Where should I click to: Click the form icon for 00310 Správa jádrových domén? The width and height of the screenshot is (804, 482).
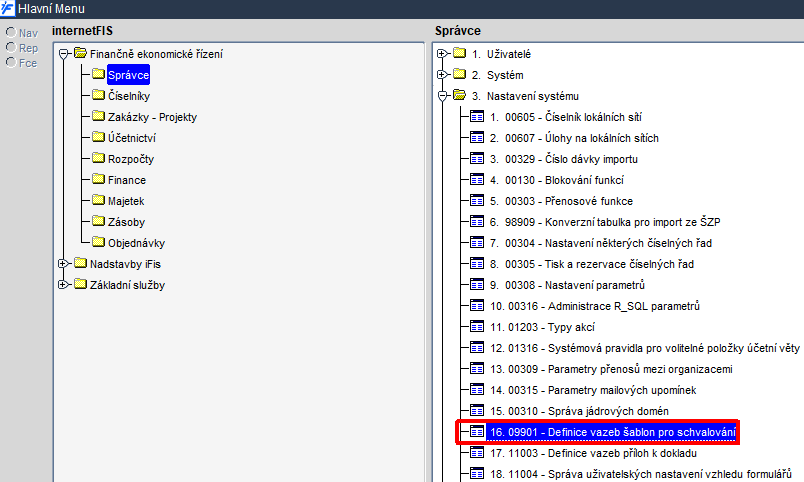[x=477, y=411]
